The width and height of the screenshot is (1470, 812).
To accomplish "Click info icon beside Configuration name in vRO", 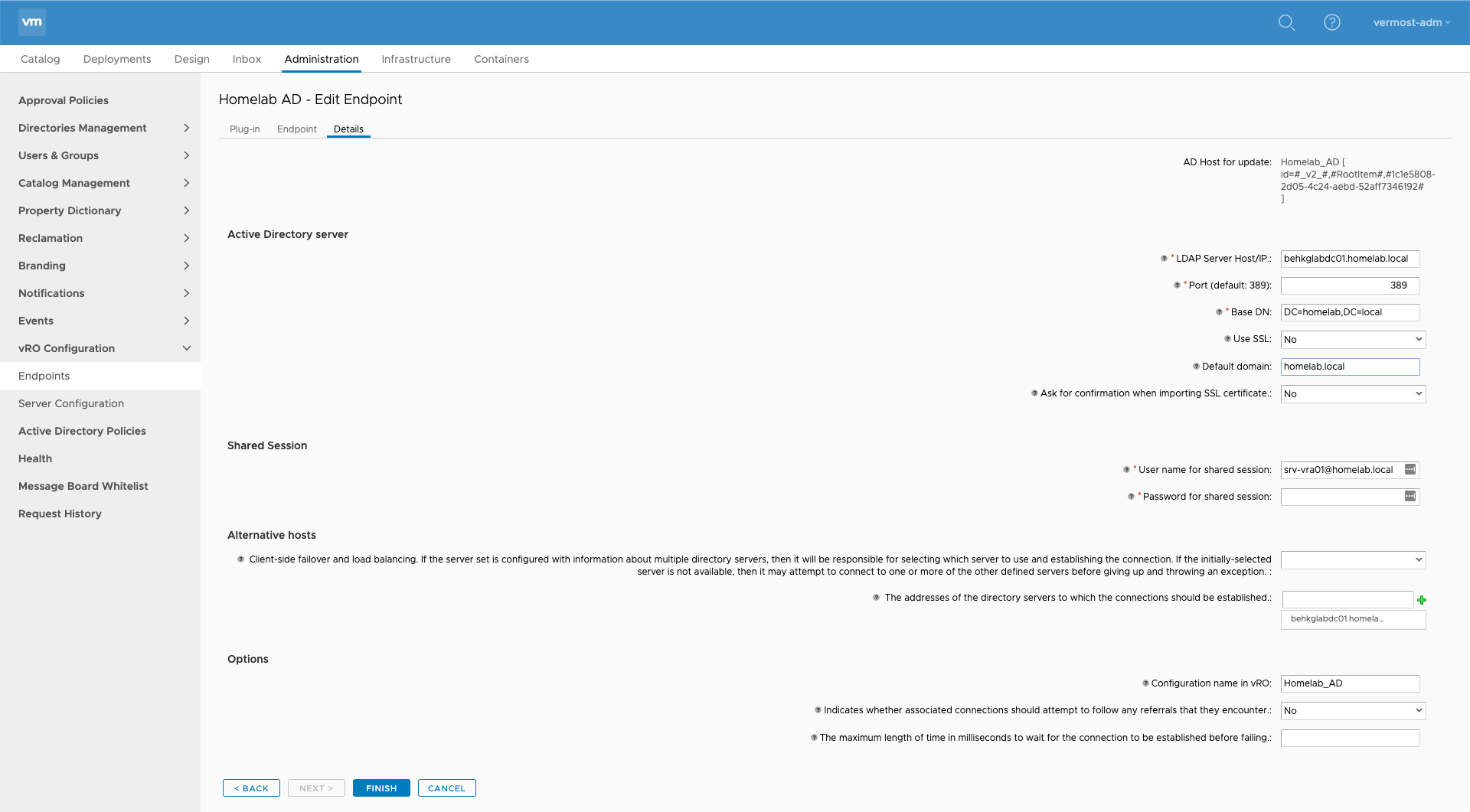I will tap(1145, 683).
